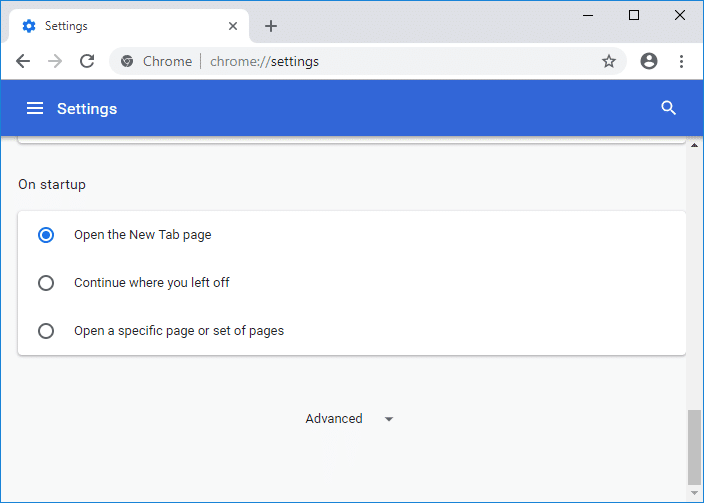This screenshot has width=704, height=503.
Task: Click the search icon in Settings header
Action: tap(669, 108)
